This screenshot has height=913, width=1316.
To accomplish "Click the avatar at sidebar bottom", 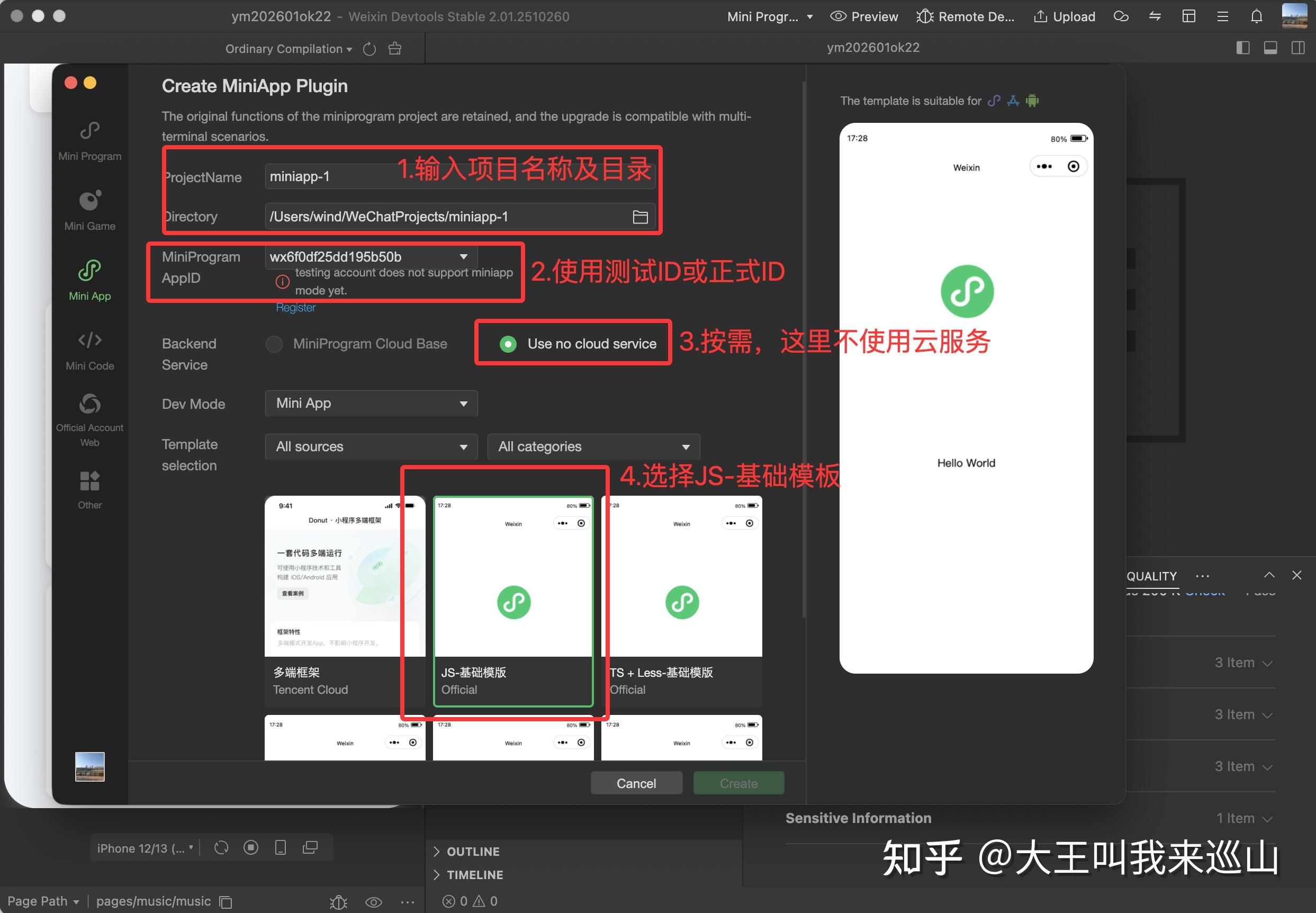I will (90, 766).
